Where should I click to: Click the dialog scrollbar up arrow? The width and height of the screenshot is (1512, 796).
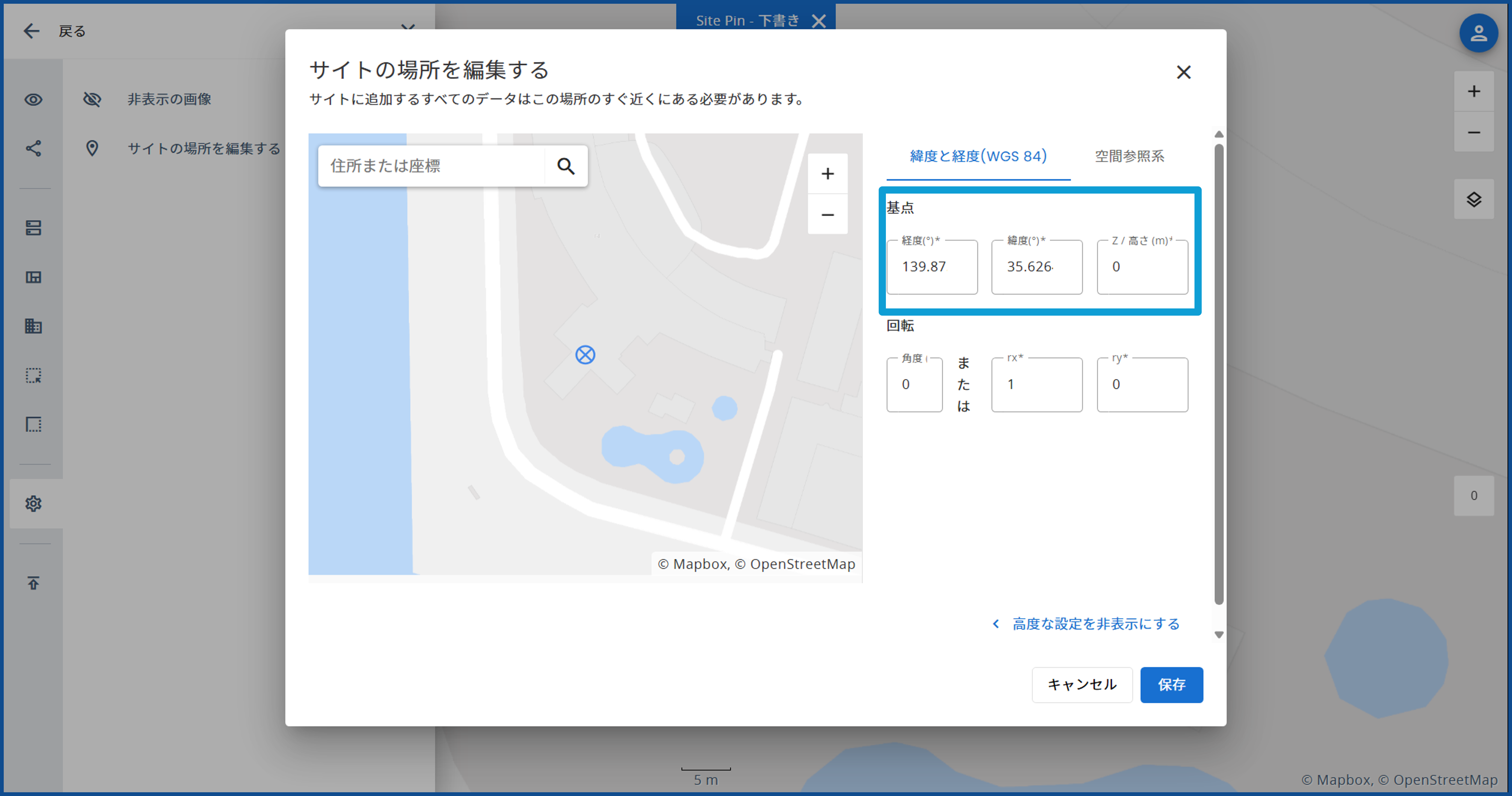1219,134
